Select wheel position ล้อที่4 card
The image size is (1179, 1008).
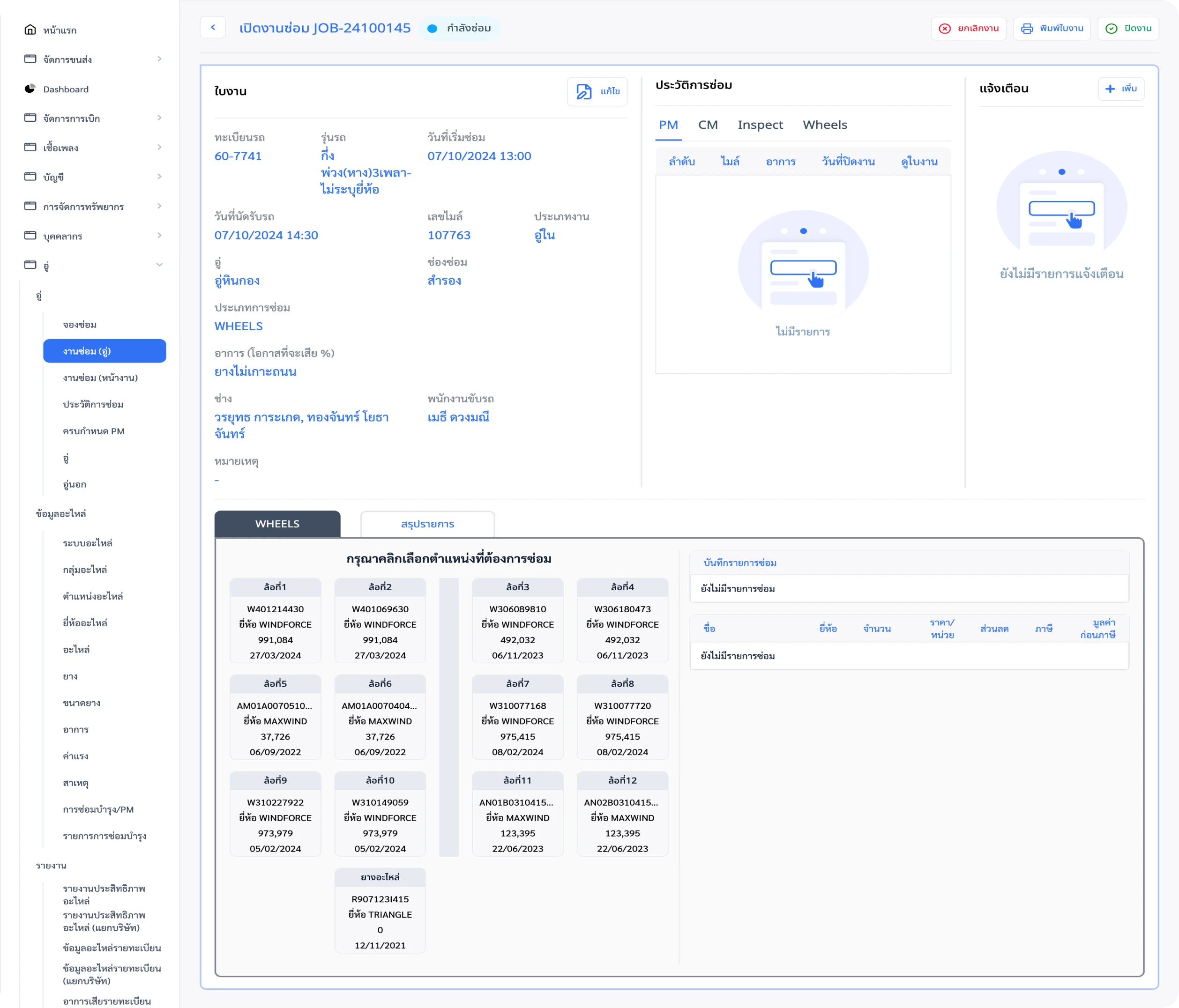point(622,621)
